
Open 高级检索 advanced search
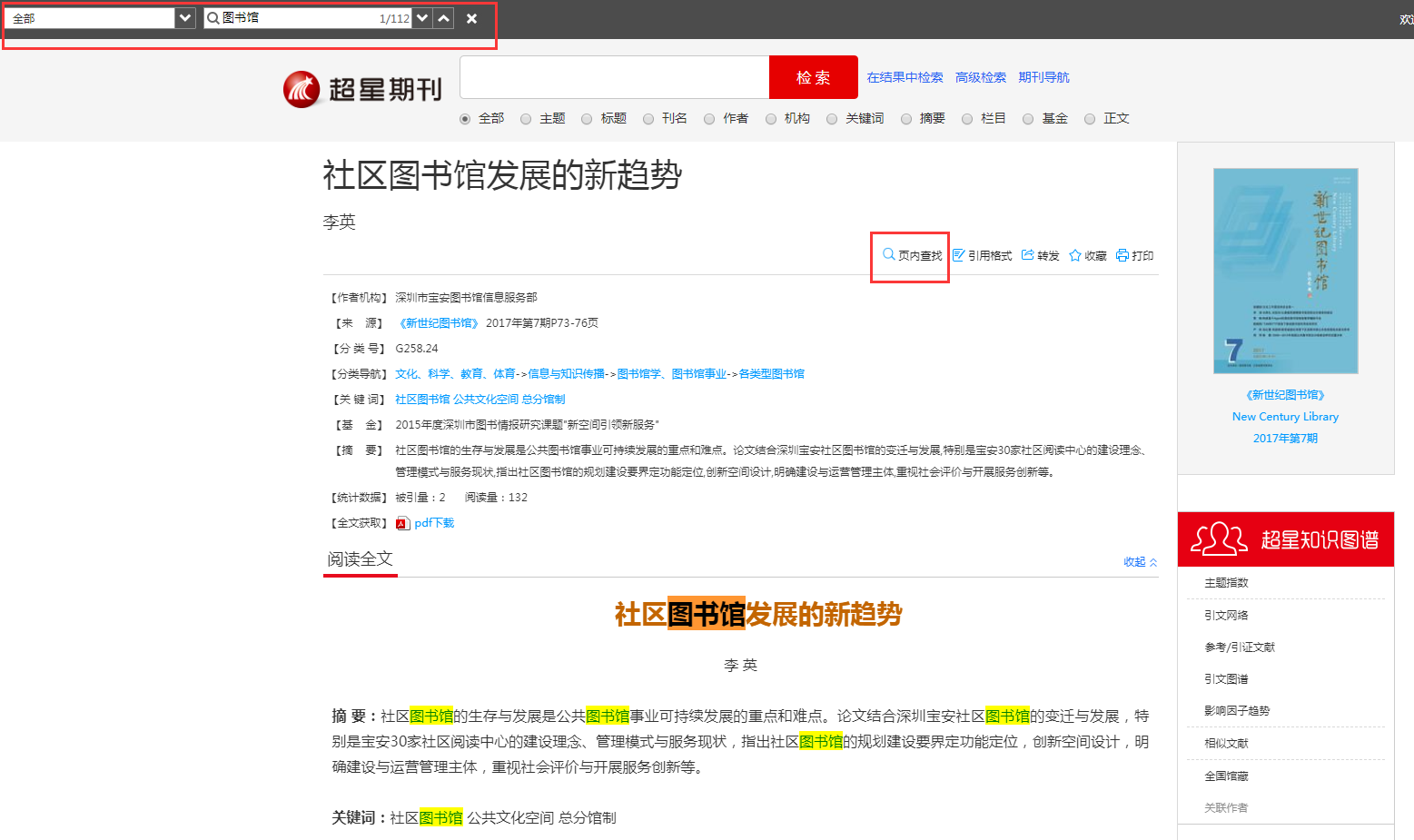coord(983,77)
